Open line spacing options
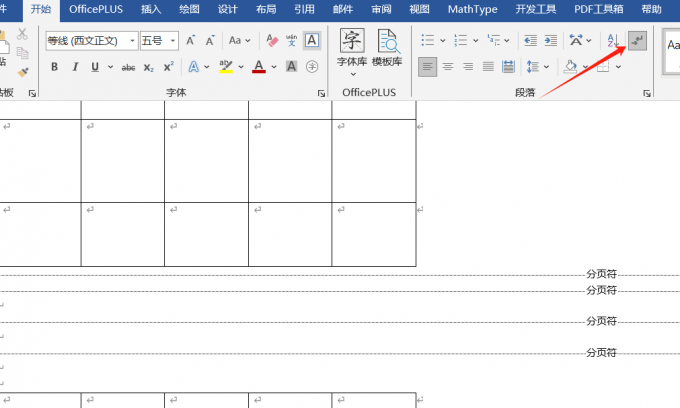Screen dimensions: 680x408 [533, 67]
